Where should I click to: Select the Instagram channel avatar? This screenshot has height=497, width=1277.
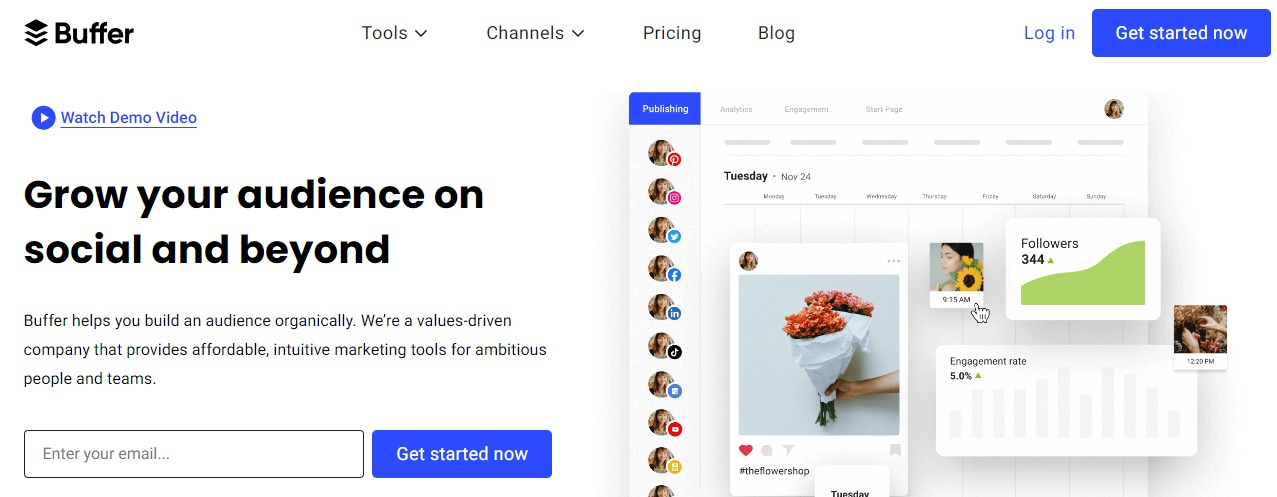[664, 192]
